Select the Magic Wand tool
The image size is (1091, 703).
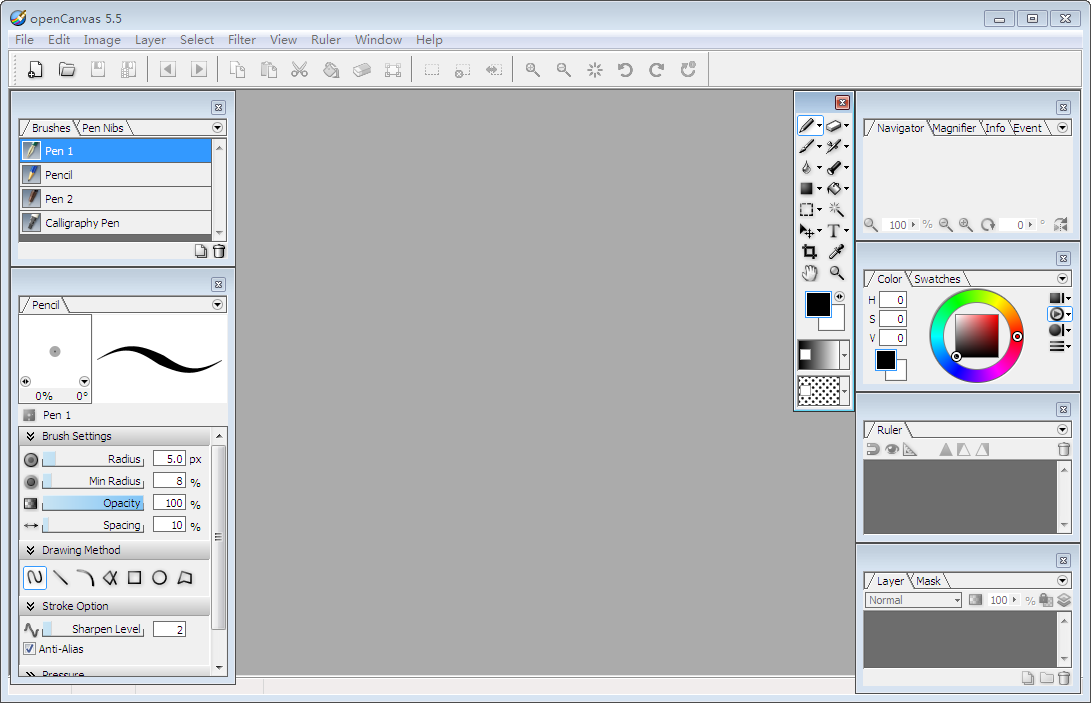(x=836, y=210)
